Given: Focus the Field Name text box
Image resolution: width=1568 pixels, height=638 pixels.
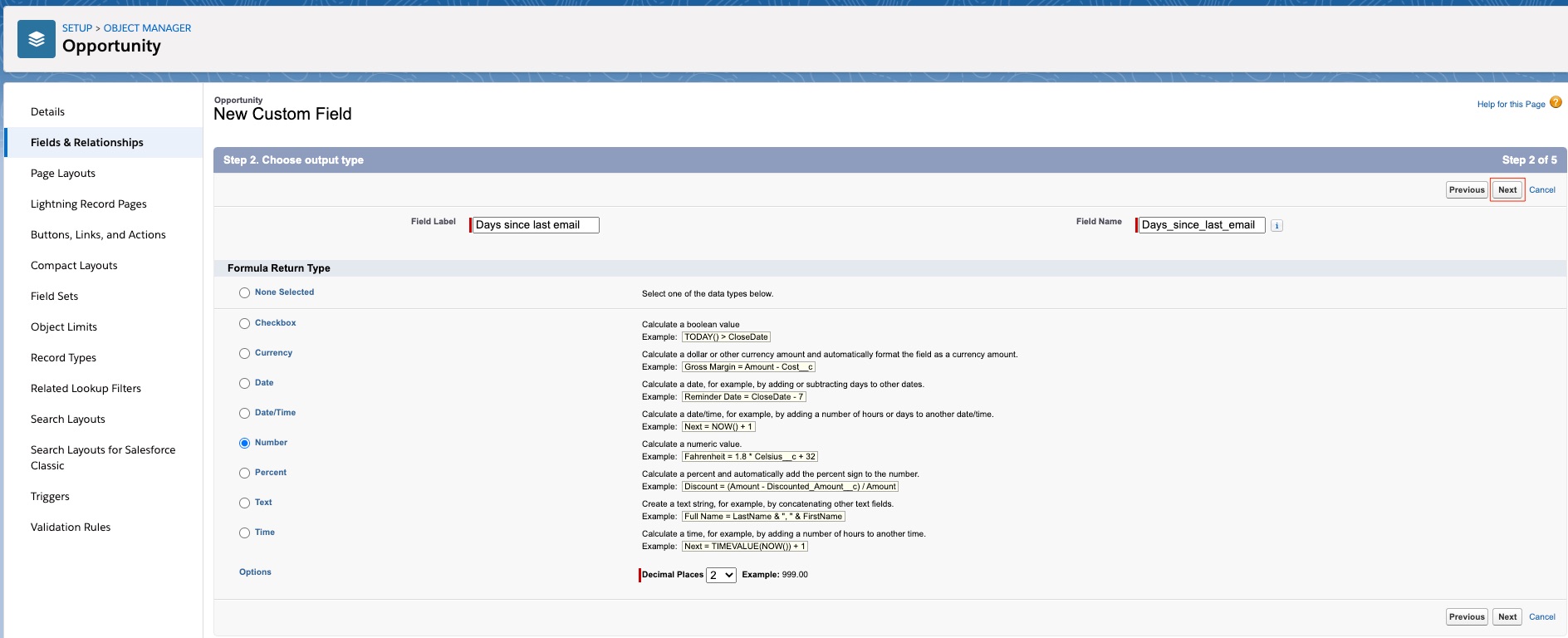Looking at the screenshot, I should pos(1201,225).
